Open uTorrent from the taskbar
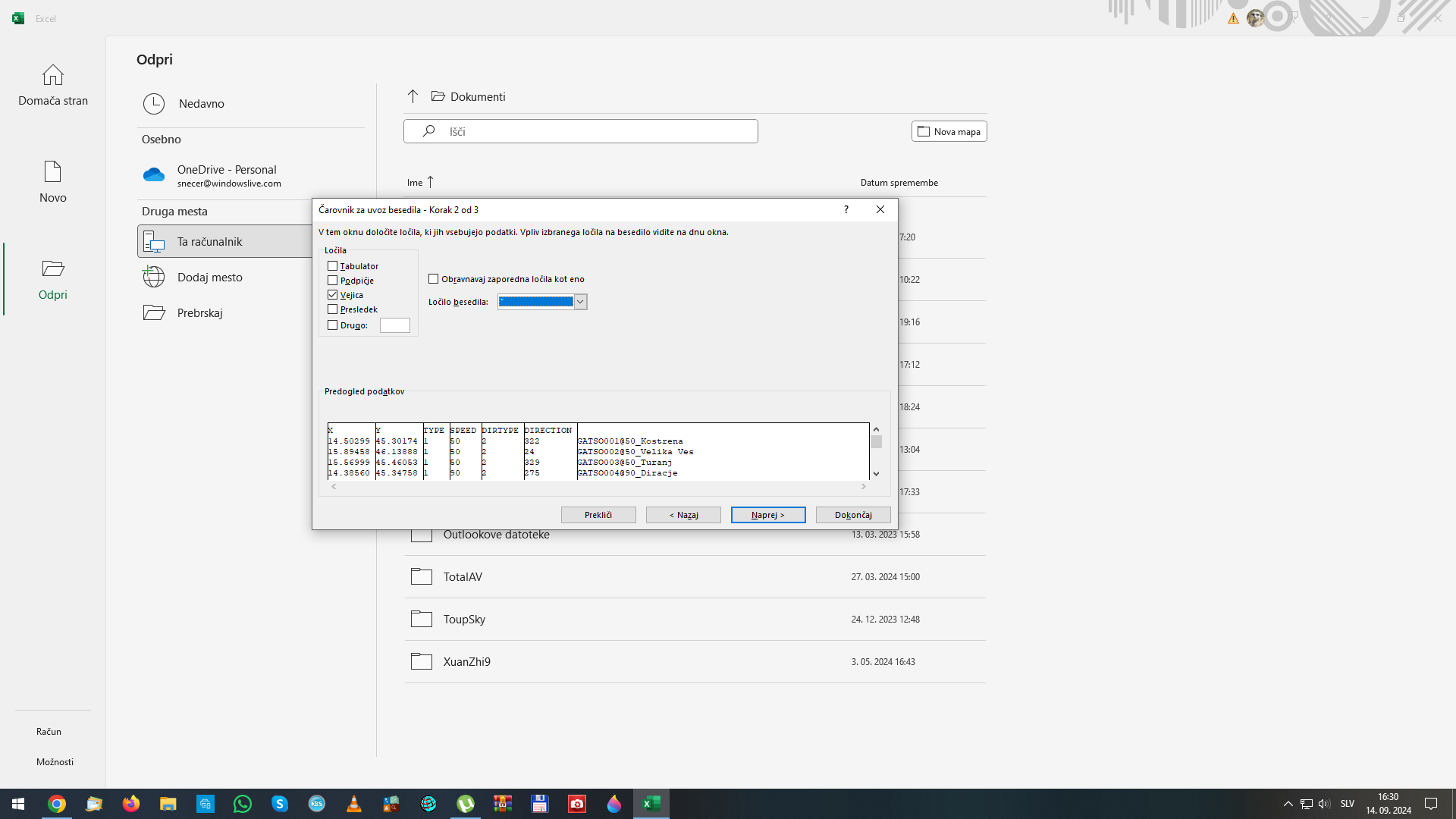The height and width of the screenshot is (819, 1456). pyautogui.click(x=466, y=804)
